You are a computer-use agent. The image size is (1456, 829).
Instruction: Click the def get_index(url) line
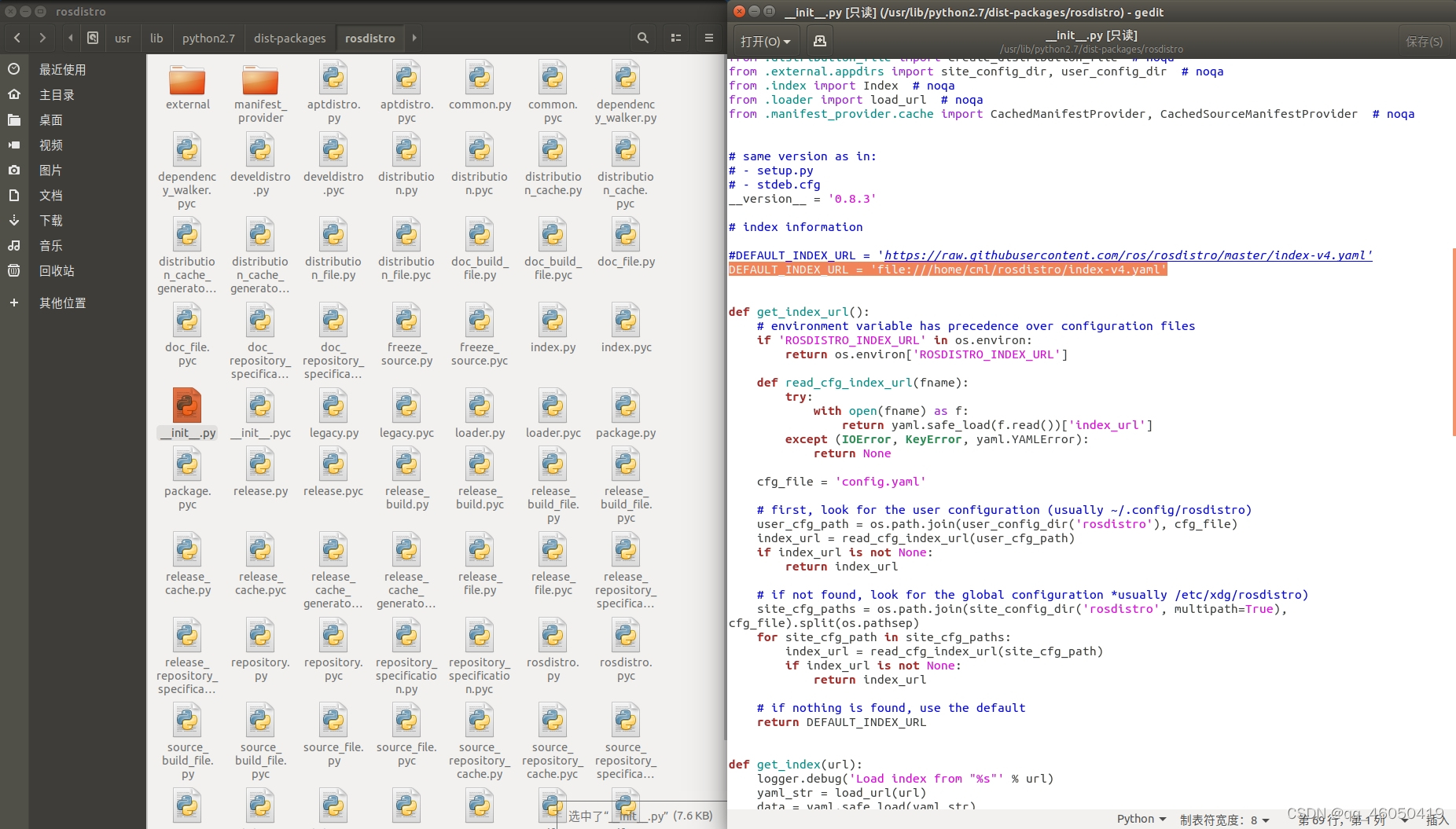coord(795,765)
